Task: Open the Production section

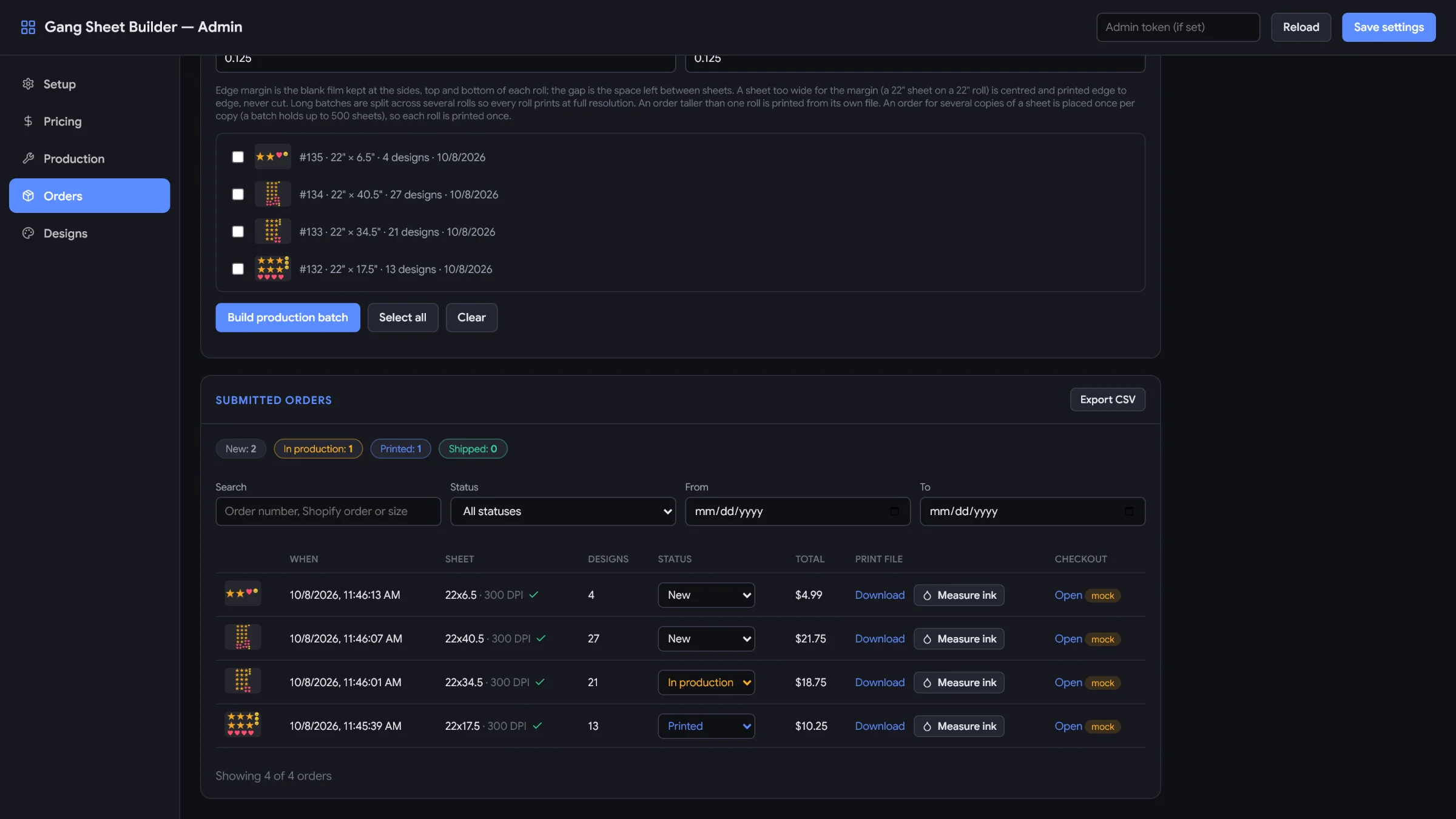Action: (90, 158)
